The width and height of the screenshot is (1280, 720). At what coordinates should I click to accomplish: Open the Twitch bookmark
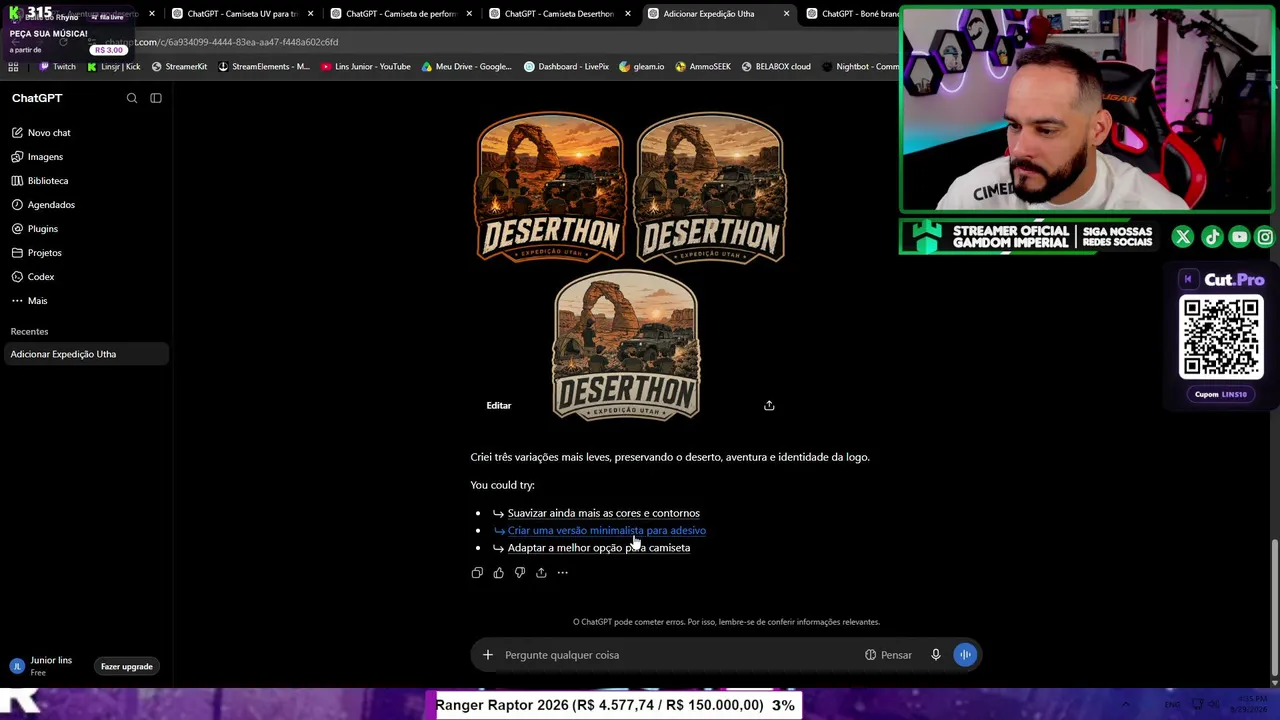(x=57, y=67)
